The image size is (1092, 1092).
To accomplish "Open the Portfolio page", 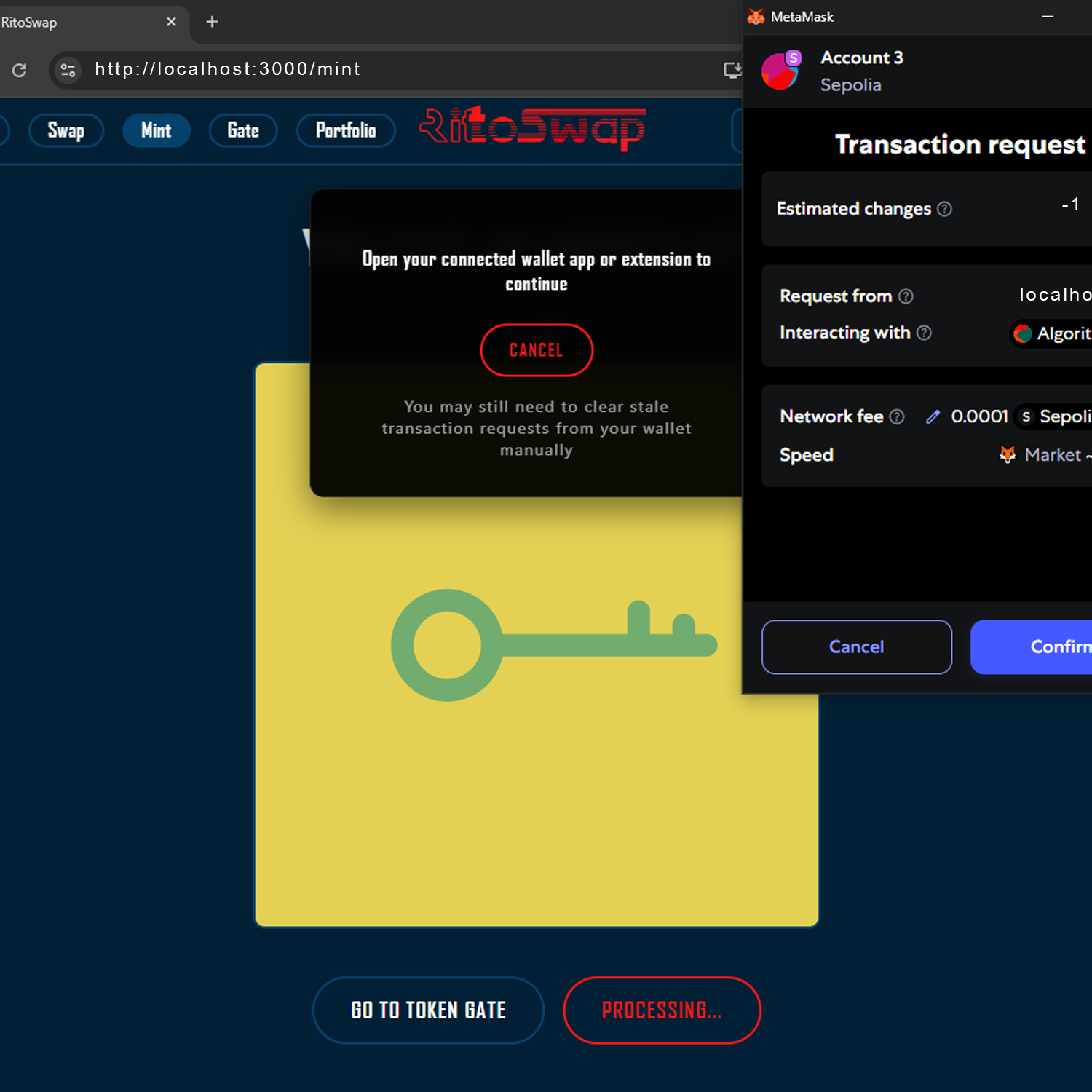I will [x=346, y=131].
